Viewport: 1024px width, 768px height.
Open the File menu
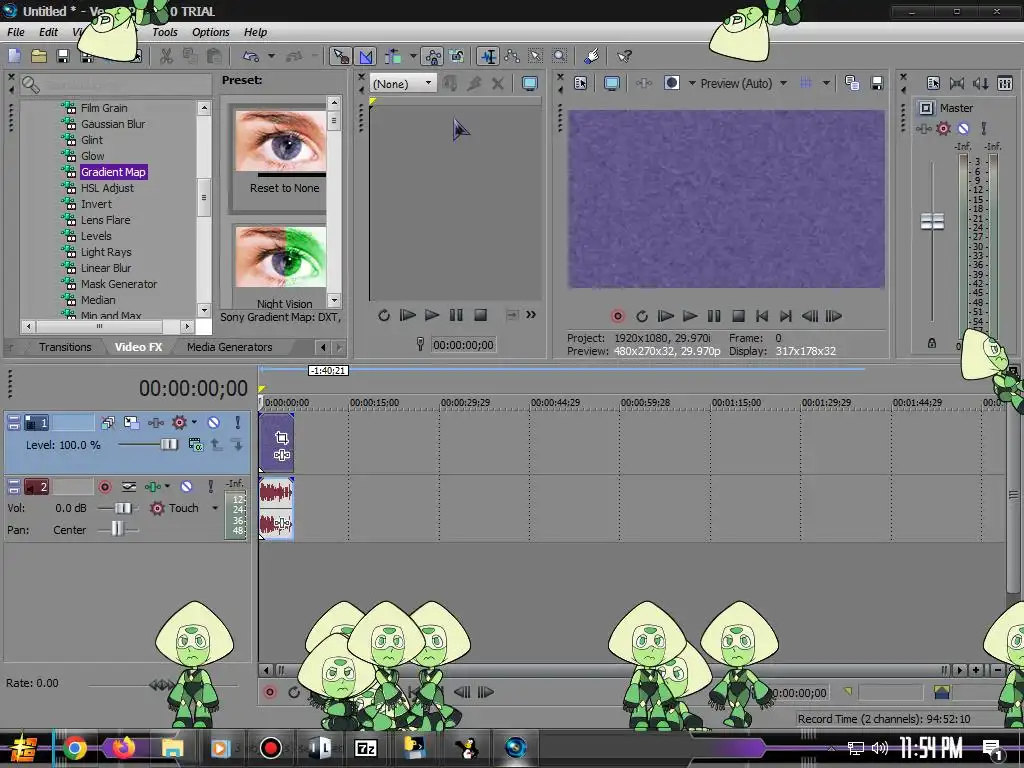tap(16, 32)
